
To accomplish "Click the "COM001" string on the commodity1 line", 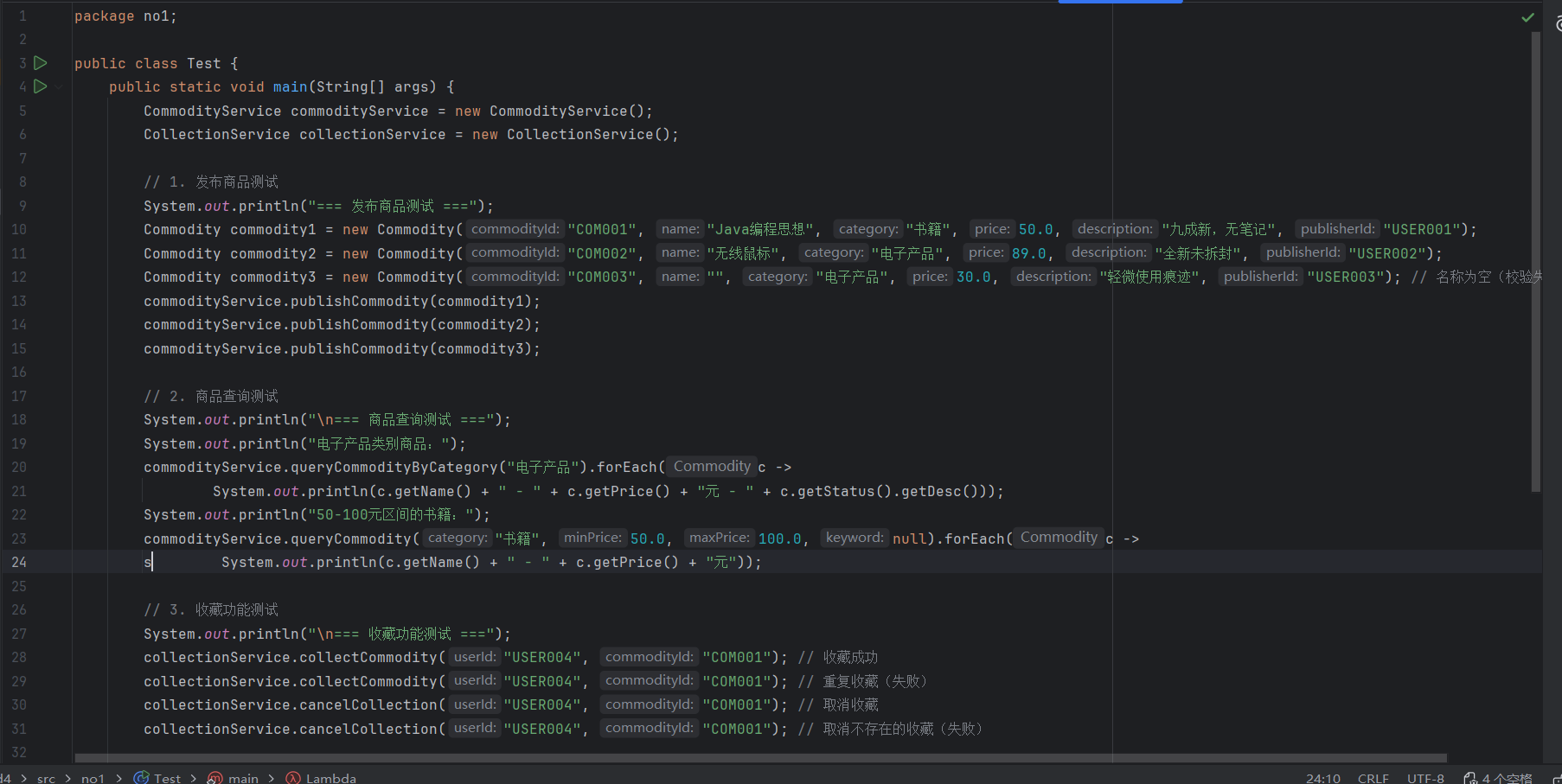I will coord(602,229).
